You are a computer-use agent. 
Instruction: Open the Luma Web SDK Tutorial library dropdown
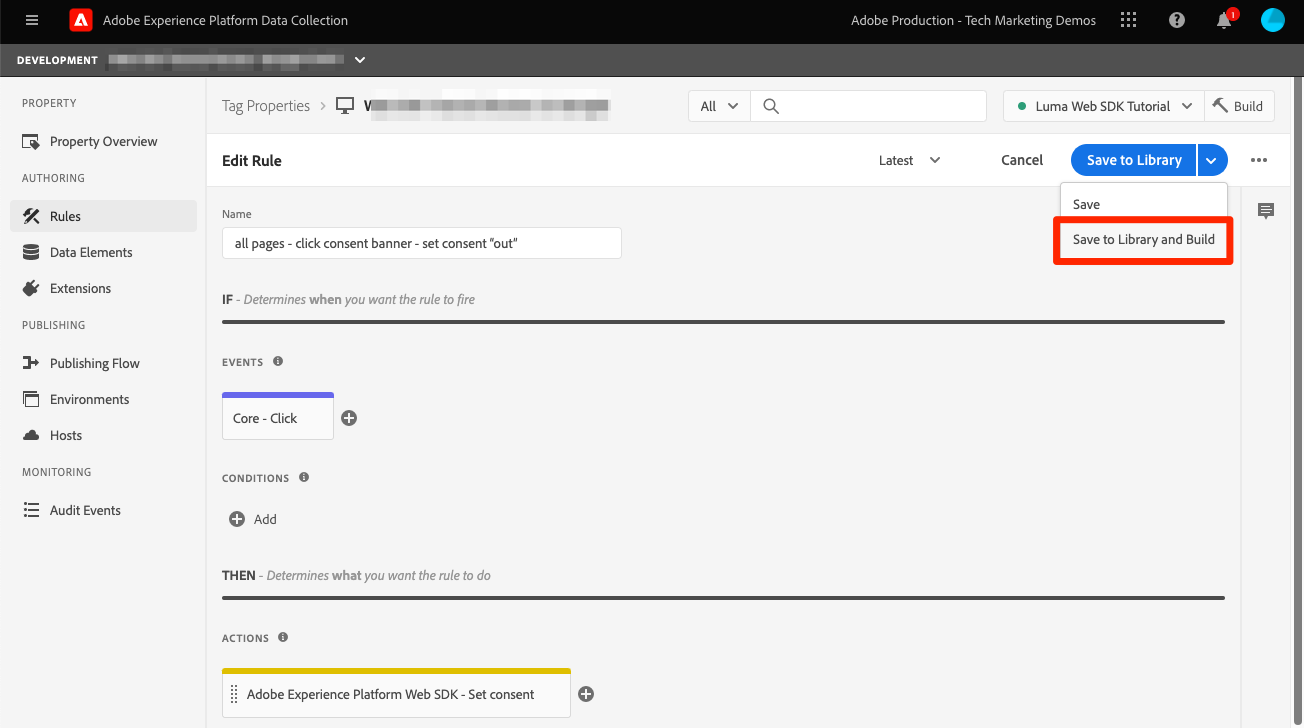1104,106
